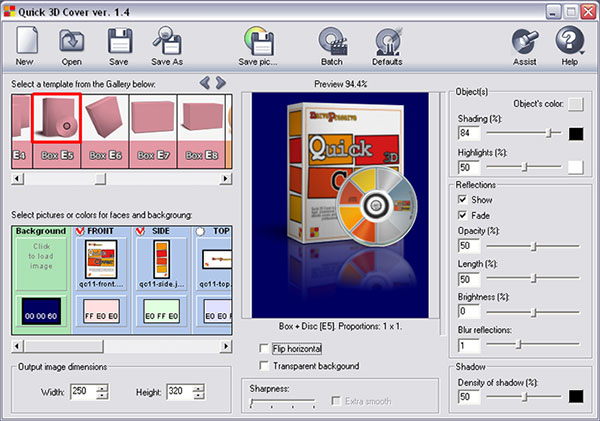Open a project with the Open icon

click(72, 41)
